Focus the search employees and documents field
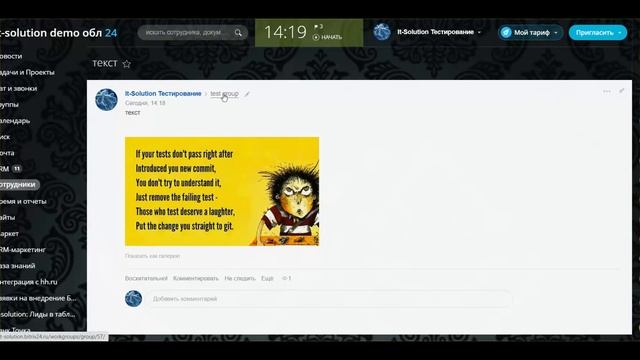640x360 pixels. [193, 33]
